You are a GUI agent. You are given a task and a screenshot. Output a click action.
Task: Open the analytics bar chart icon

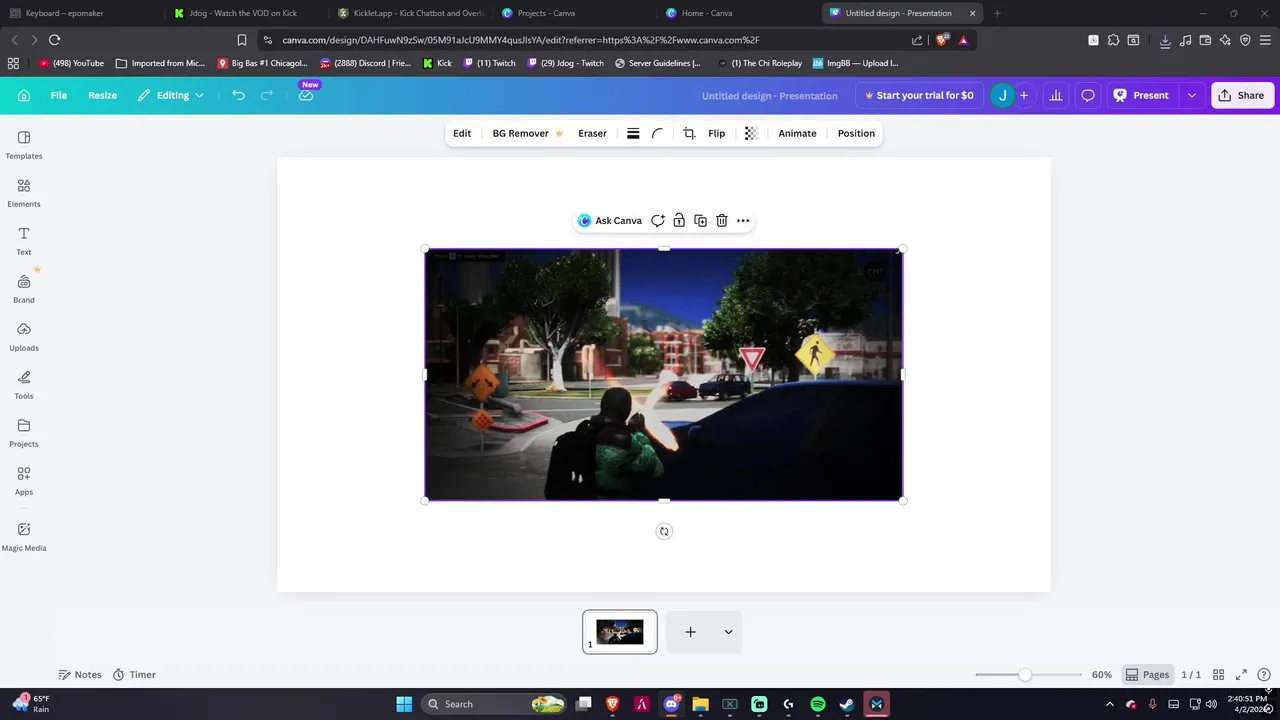pyautogui.click(x=1055, y=95)
